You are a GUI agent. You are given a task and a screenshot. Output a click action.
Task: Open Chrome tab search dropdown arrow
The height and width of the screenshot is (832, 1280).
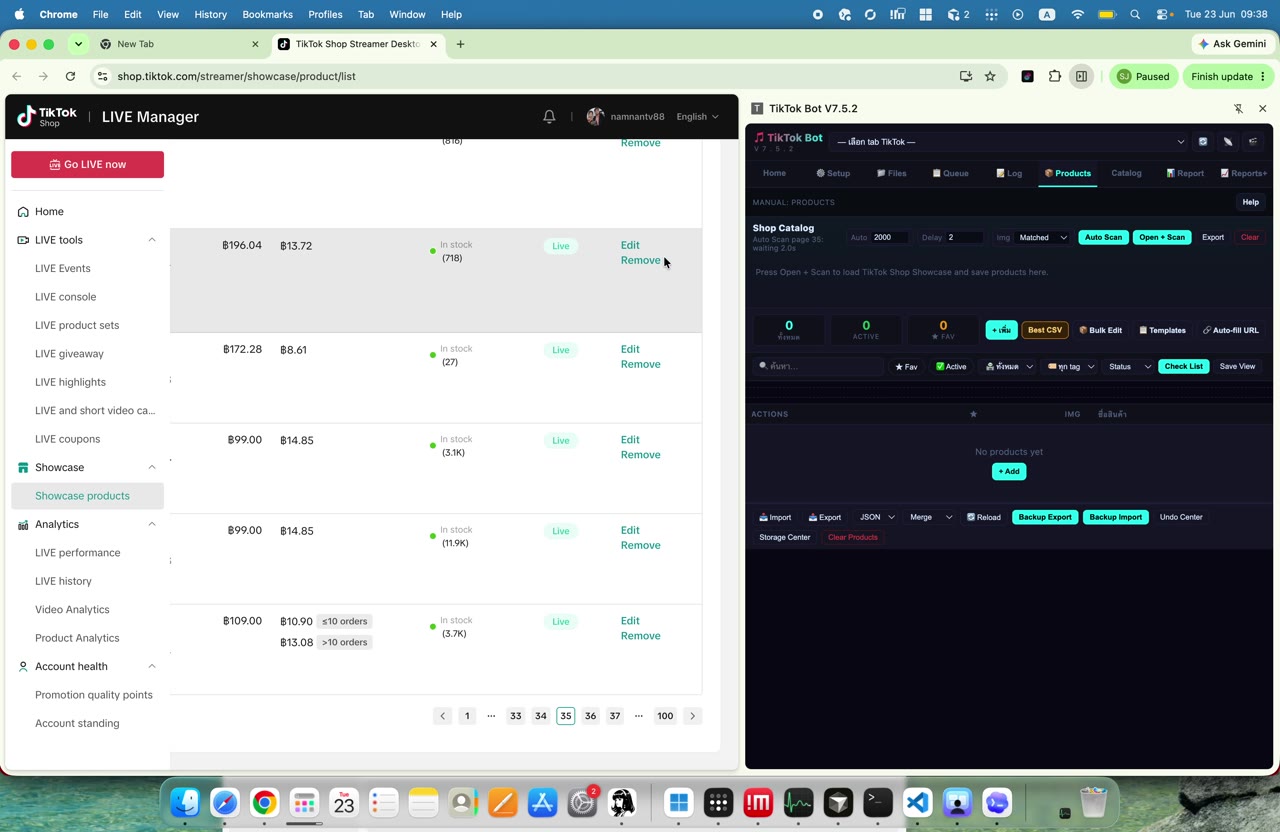click(x=78, y=44)
